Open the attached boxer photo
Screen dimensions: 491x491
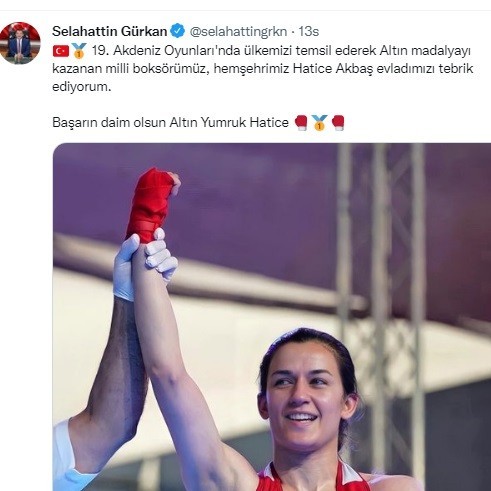point(272,317)
